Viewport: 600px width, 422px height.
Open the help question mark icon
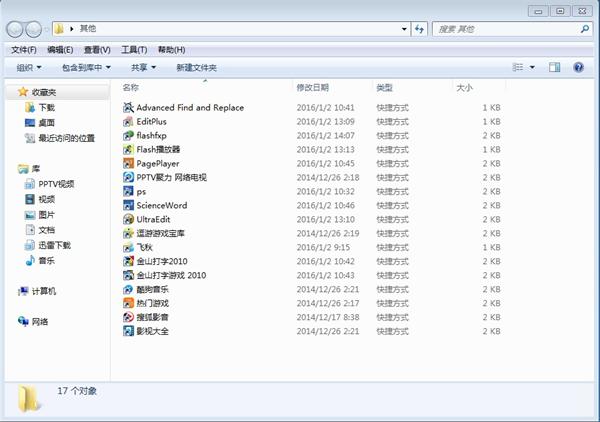click(x=578, y=67)
